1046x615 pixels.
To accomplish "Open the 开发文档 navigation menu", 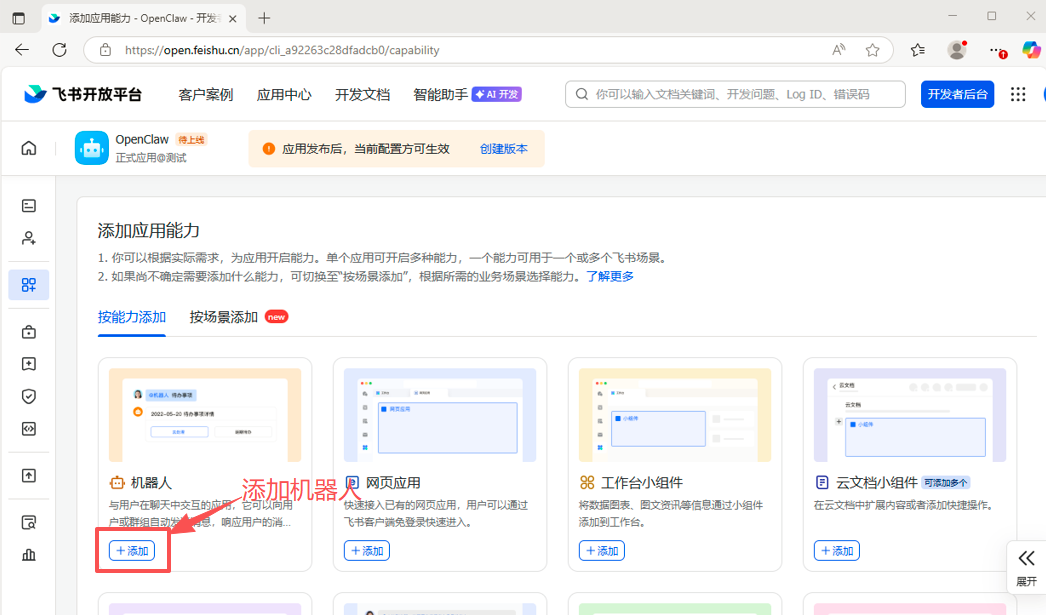I will point(361,93).
